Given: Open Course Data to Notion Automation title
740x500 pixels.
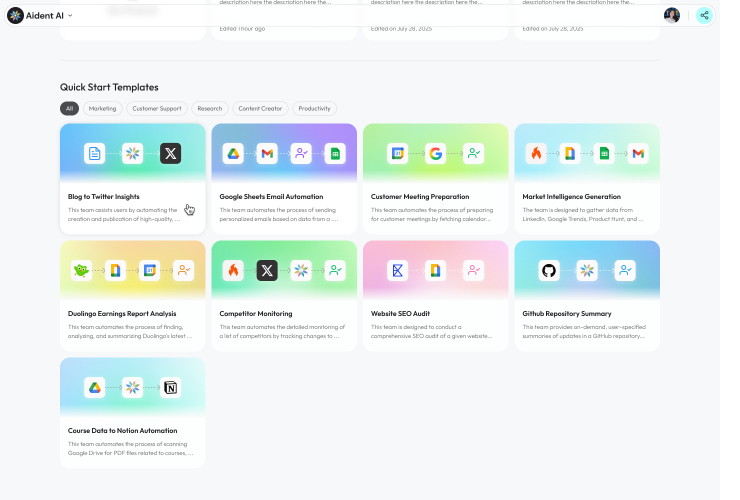Looking at the screenshot, I should click(x=123, y=431).
